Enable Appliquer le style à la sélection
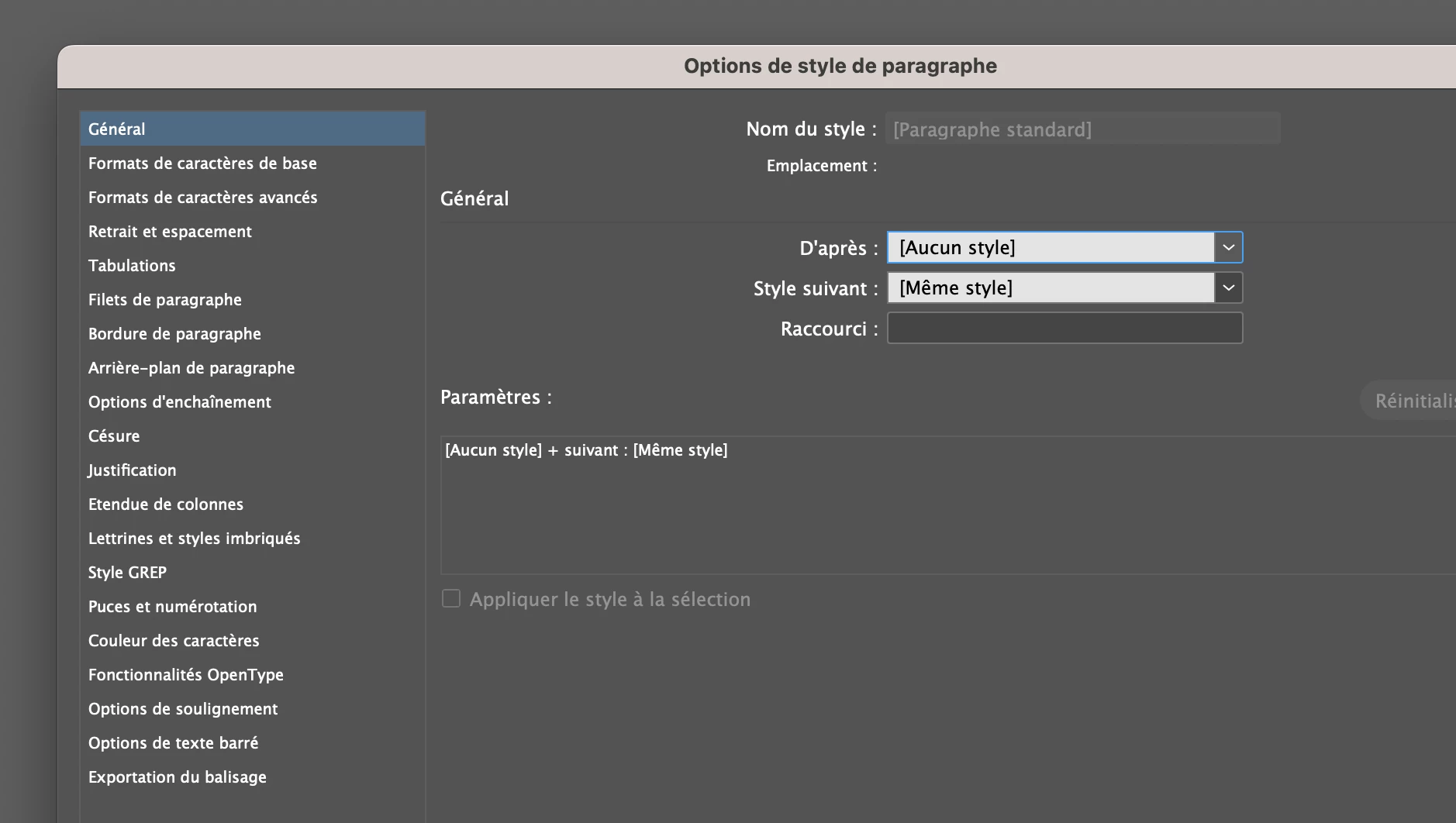 click(x=451, y=599)
